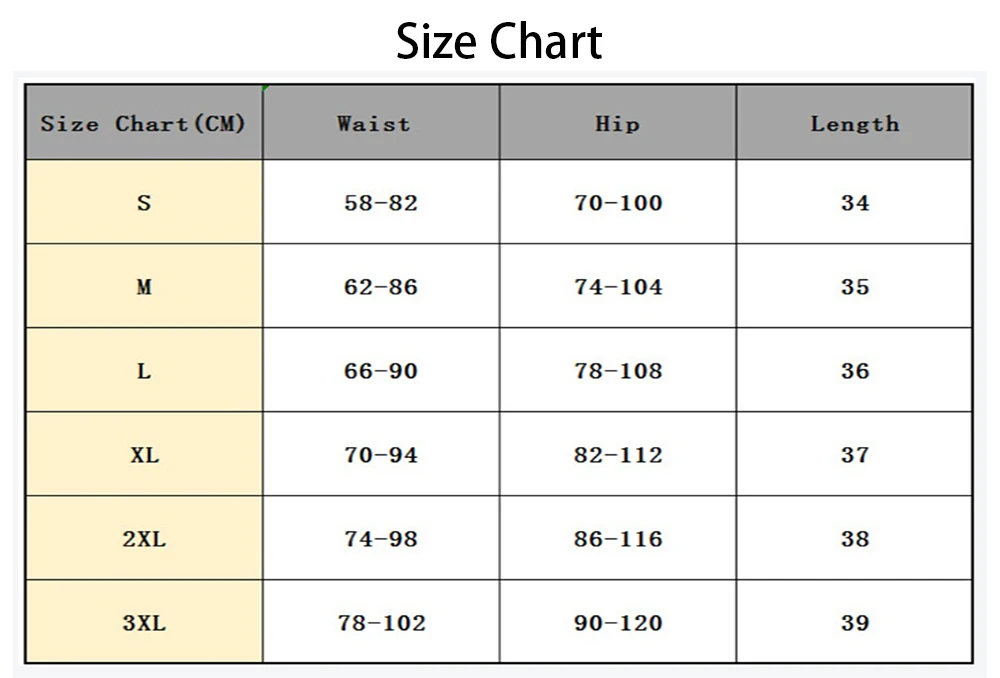1000x678 pixels.
Task: Click the green marker on Waist header
Action: coord(265,88)
